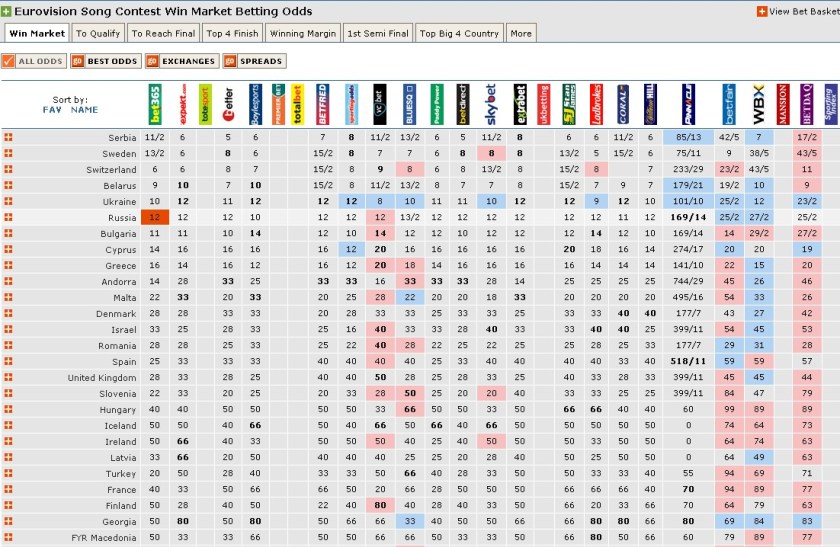
Task: Click the skybet bookmaker logo
Action: pyautogui.click(x=491, y=104)
